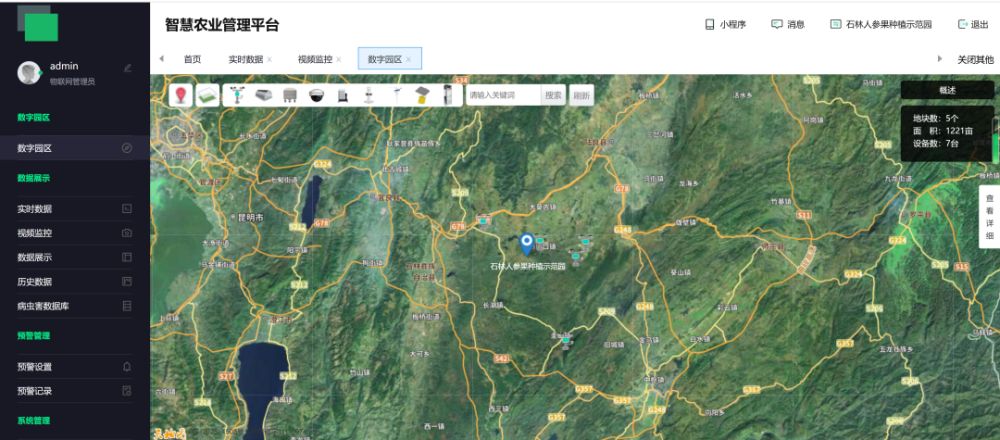Click the 预警管理 section heading
Image resolution: width=1000 pixels, height=440 pixels.
click(34, 335)
